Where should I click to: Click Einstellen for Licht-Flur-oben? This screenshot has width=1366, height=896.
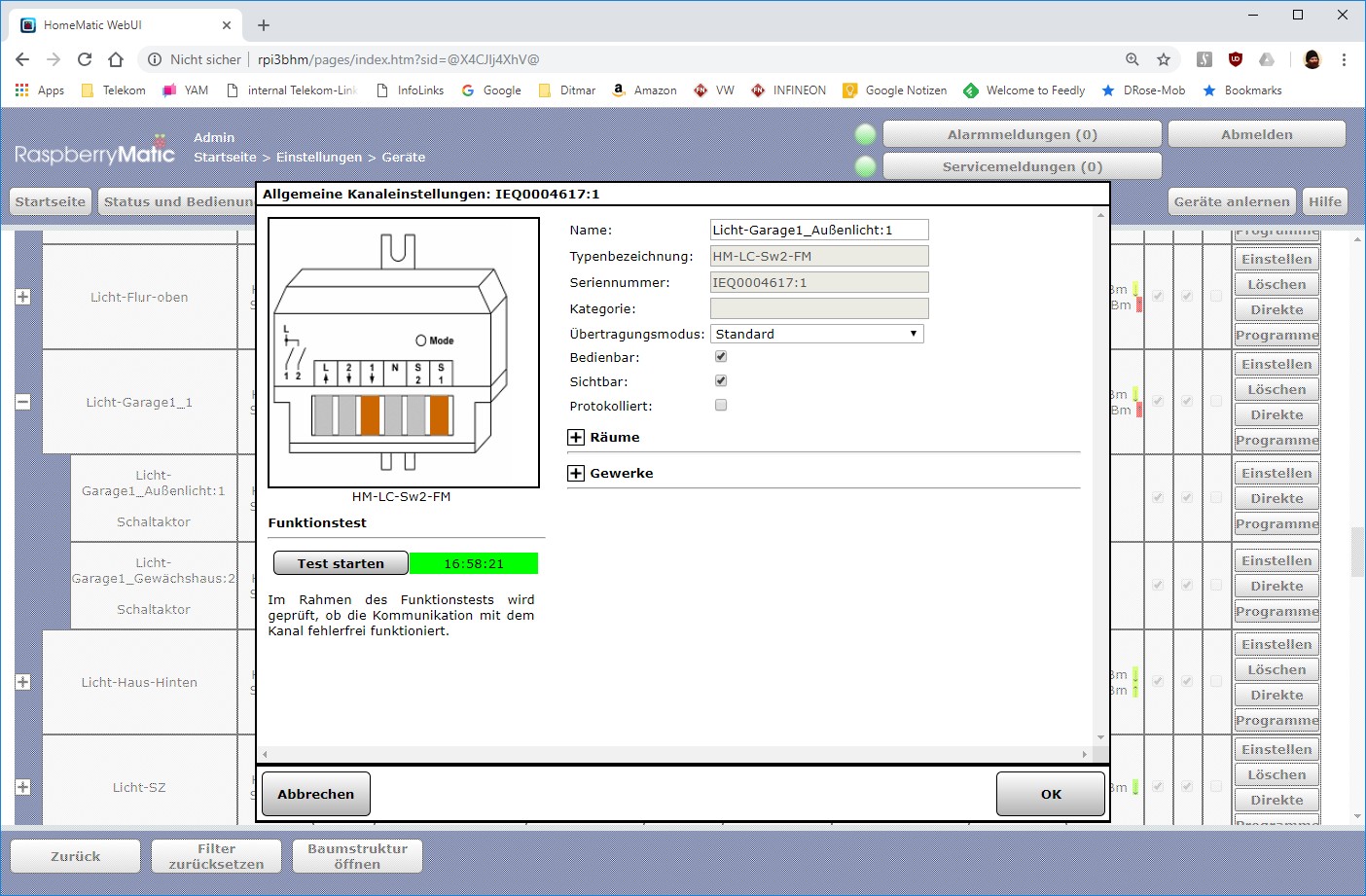coord(1276,259)
